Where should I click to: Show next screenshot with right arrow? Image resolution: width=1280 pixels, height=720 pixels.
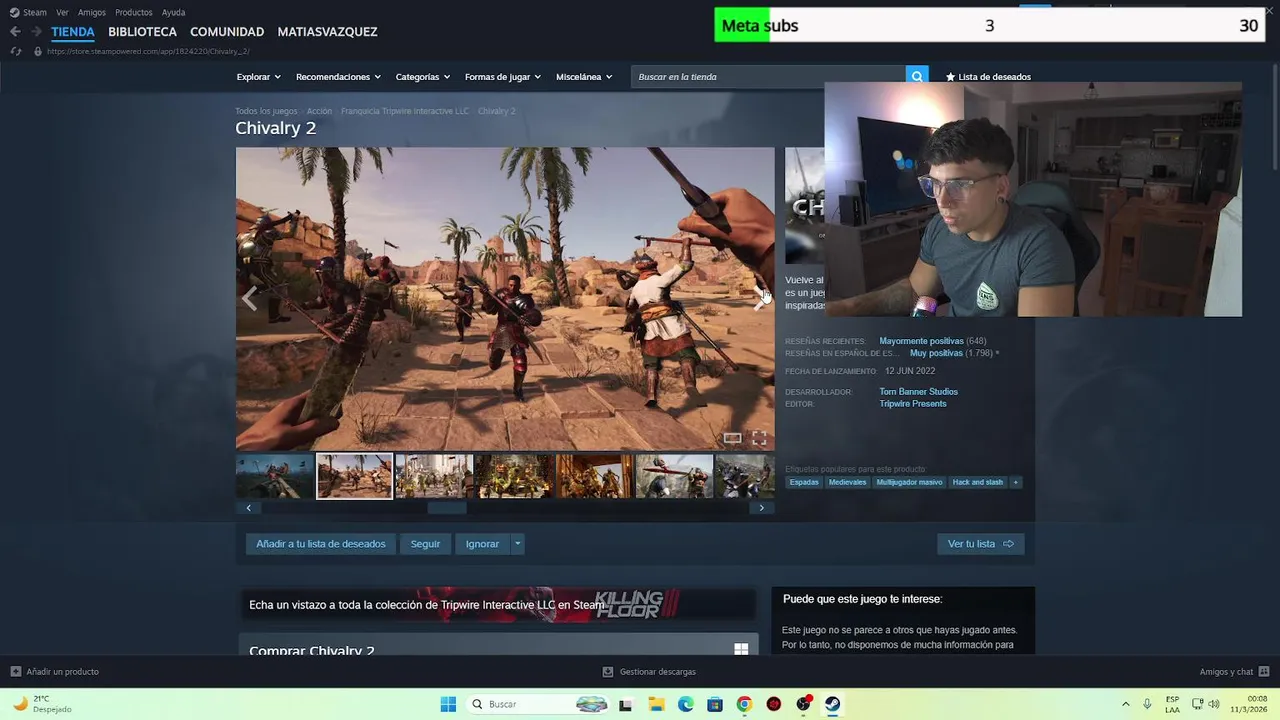coord(759,298)
